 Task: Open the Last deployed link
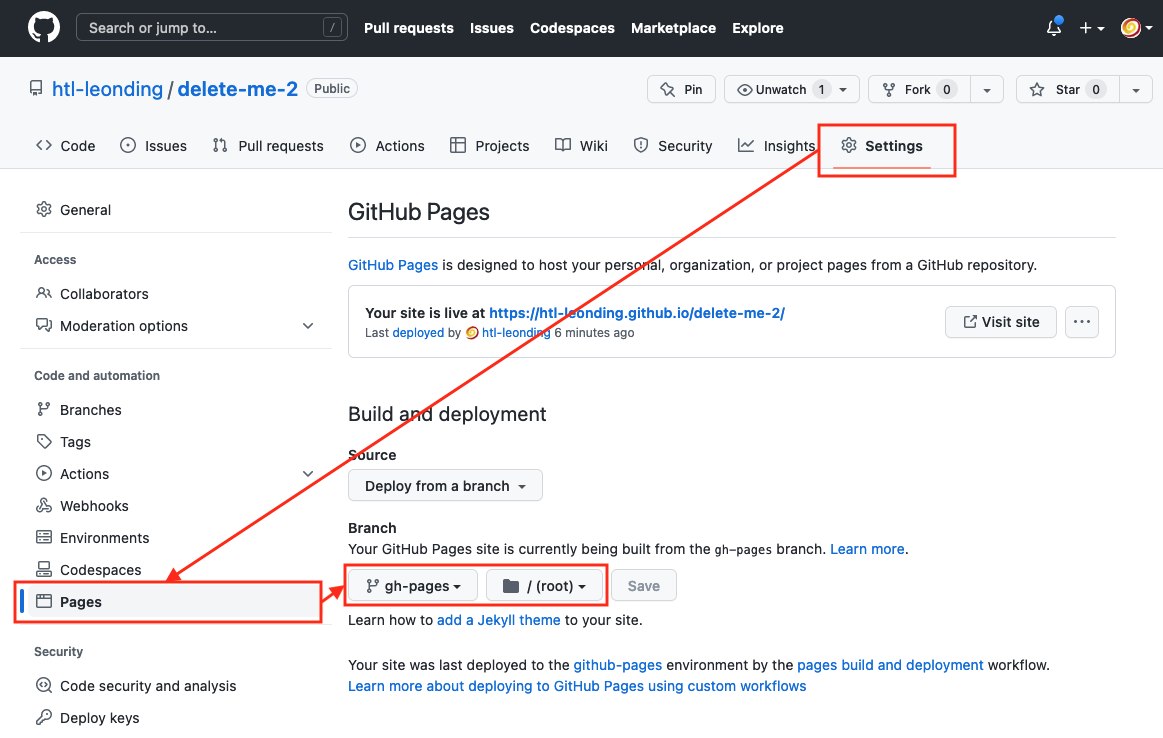(418, 333)
